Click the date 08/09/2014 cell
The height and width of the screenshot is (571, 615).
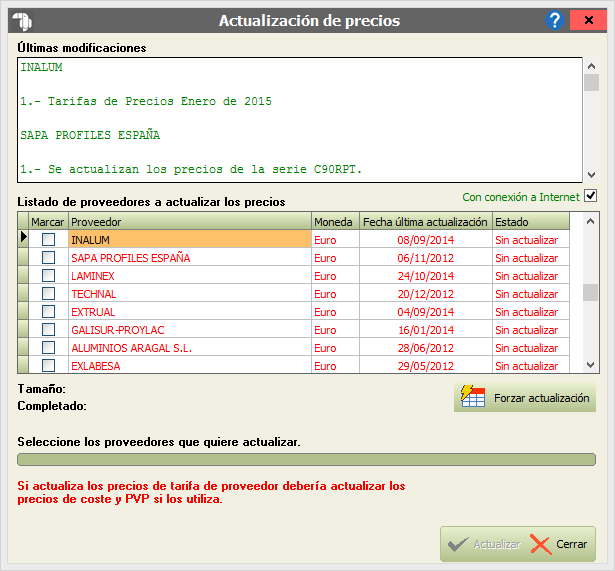pos(426,240)
